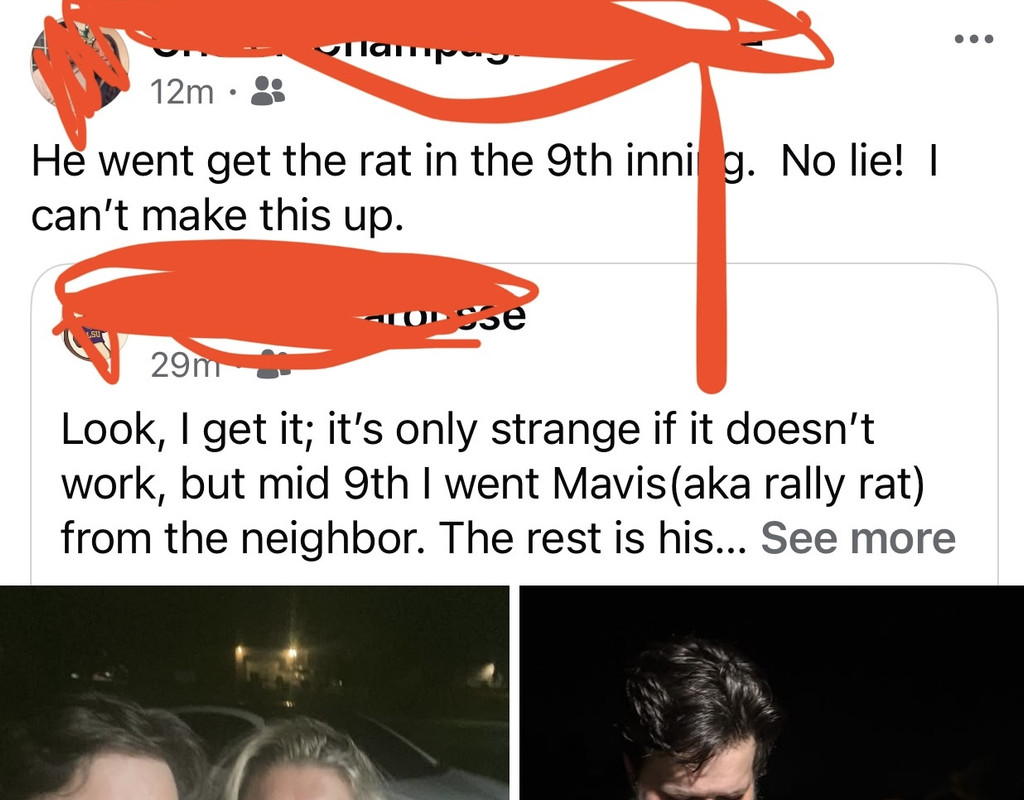
Task: Tap the caption line "can't make this up"
Action: pos(217,216)
